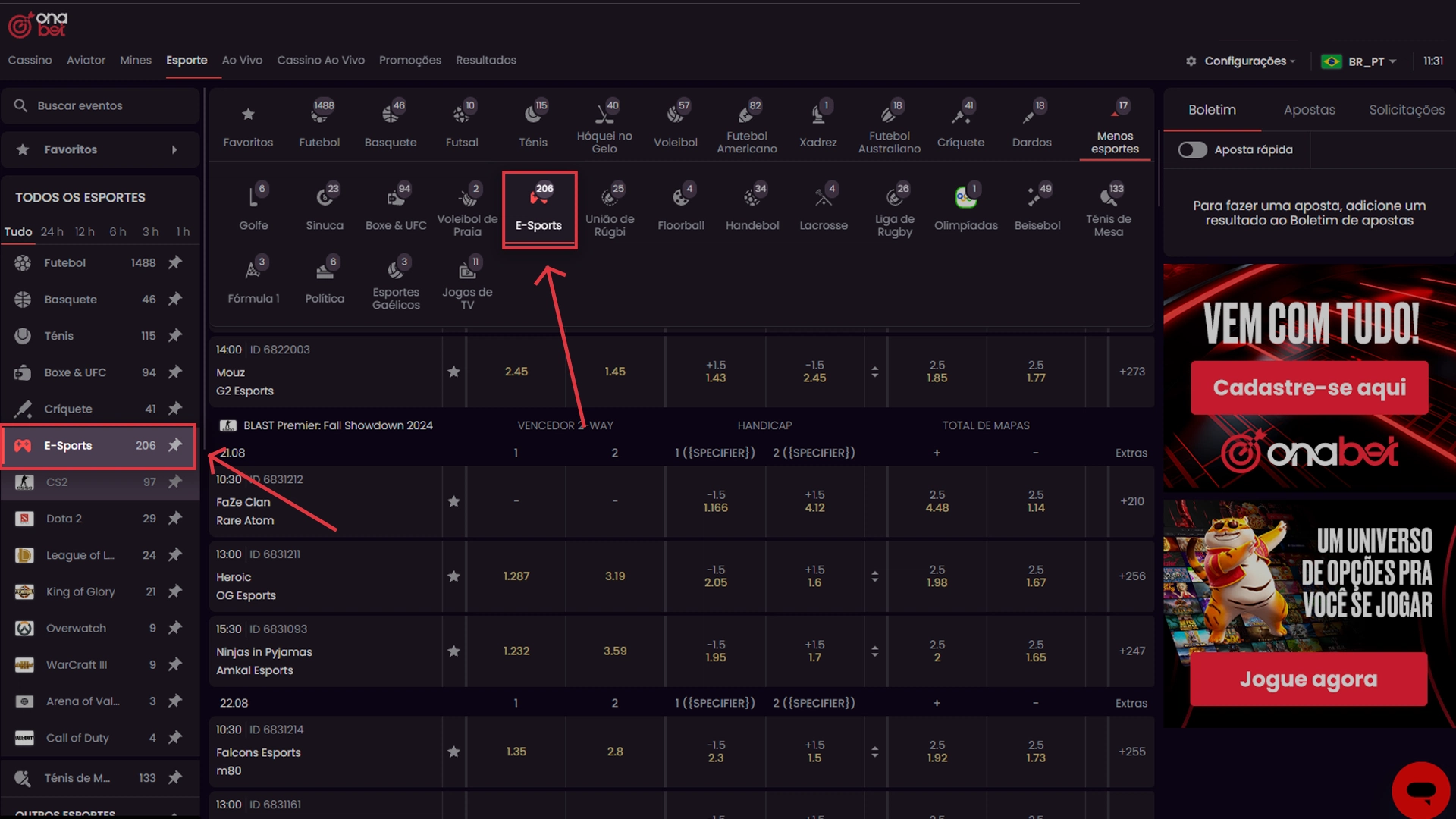Select the Handebol sport icon
This screenshot has height=819, width=1456.
[x=752, y=208]
